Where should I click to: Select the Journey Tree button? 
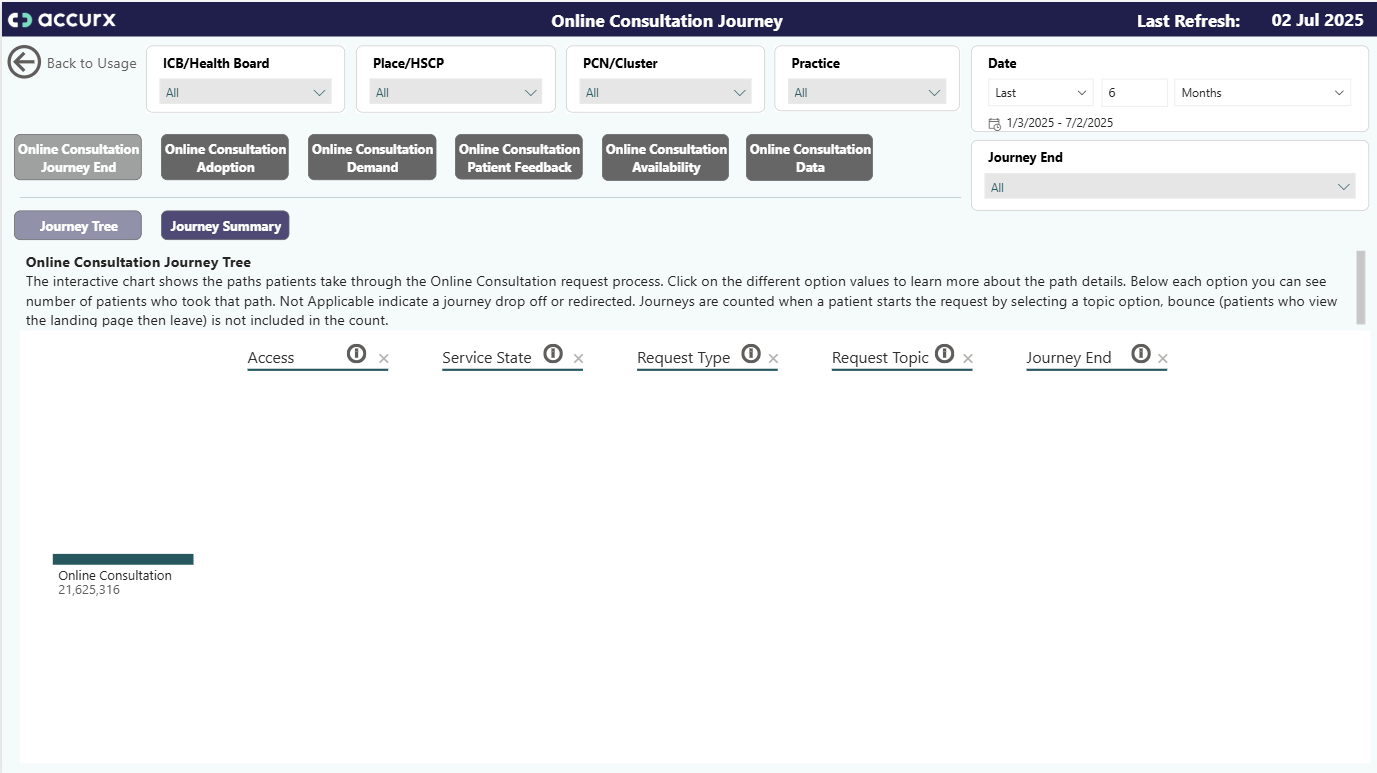tap(78, 226)
